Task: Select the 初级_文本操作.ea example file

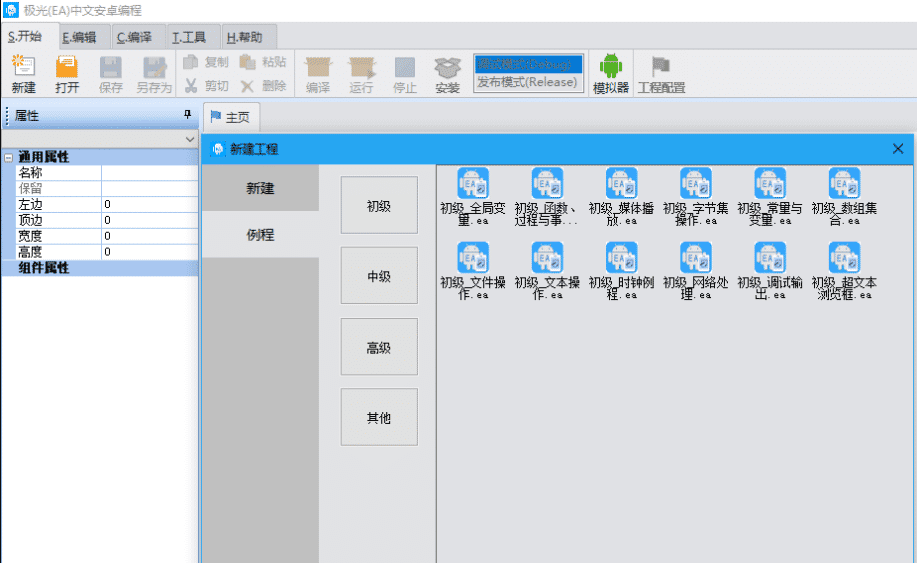Action: pos(547,271)
